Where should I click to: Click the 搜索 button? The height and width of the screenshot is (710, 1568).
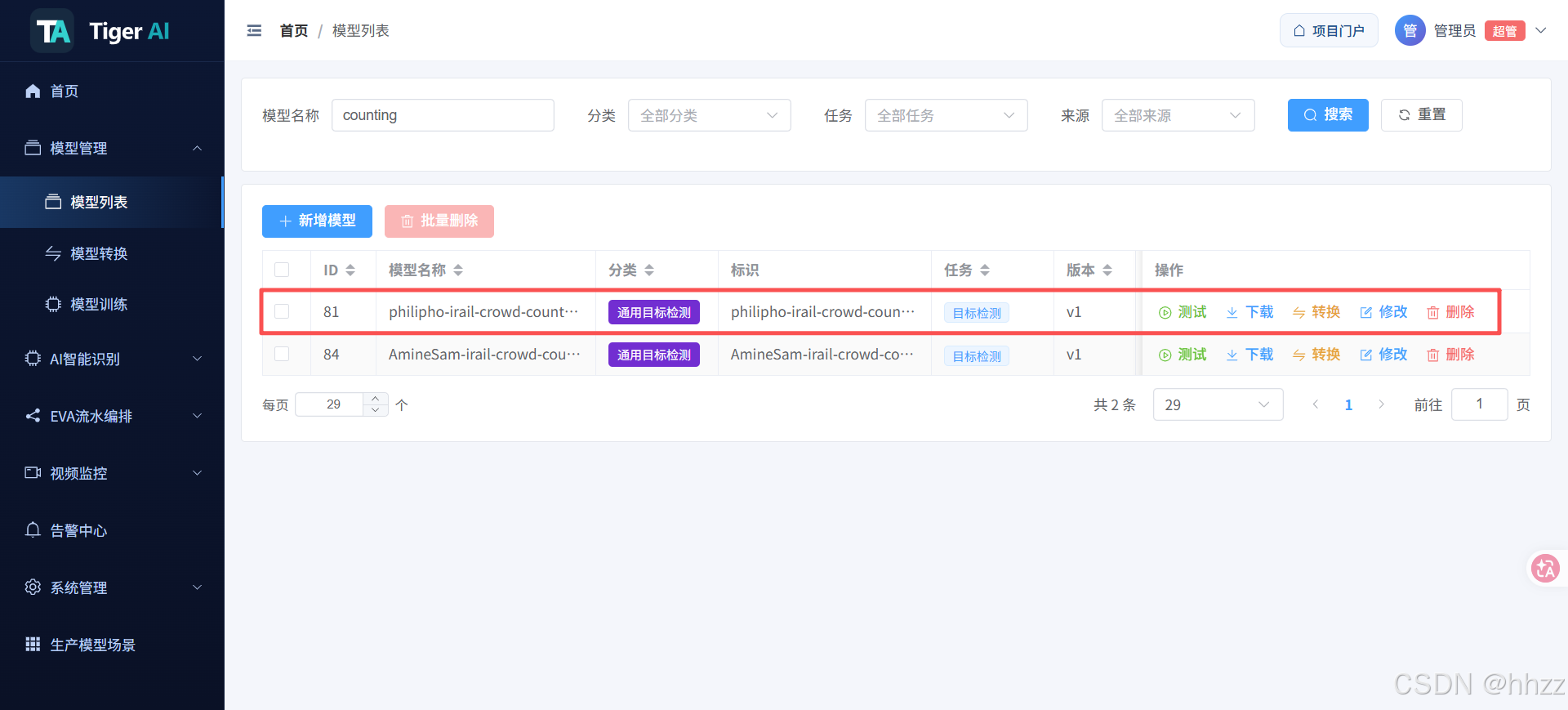1328,115
